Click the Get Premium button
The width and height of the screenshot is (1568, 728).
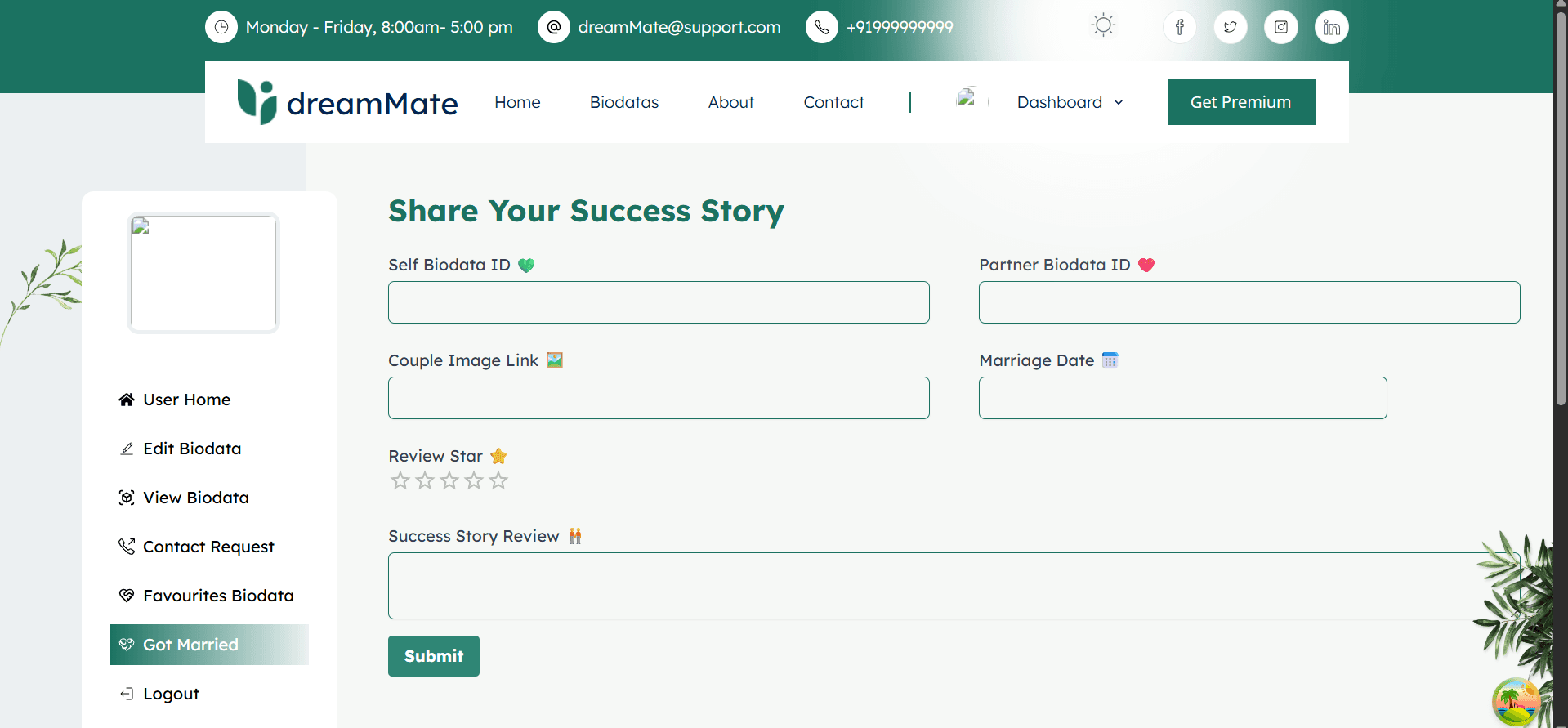1241,102
